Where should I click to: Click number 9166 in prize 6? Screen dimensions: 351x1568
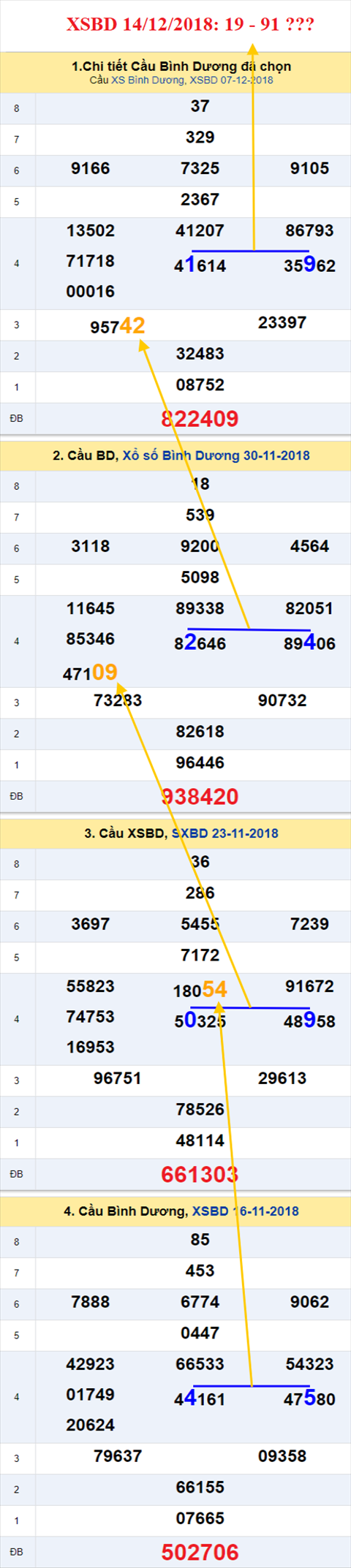[x=91, y=169]
